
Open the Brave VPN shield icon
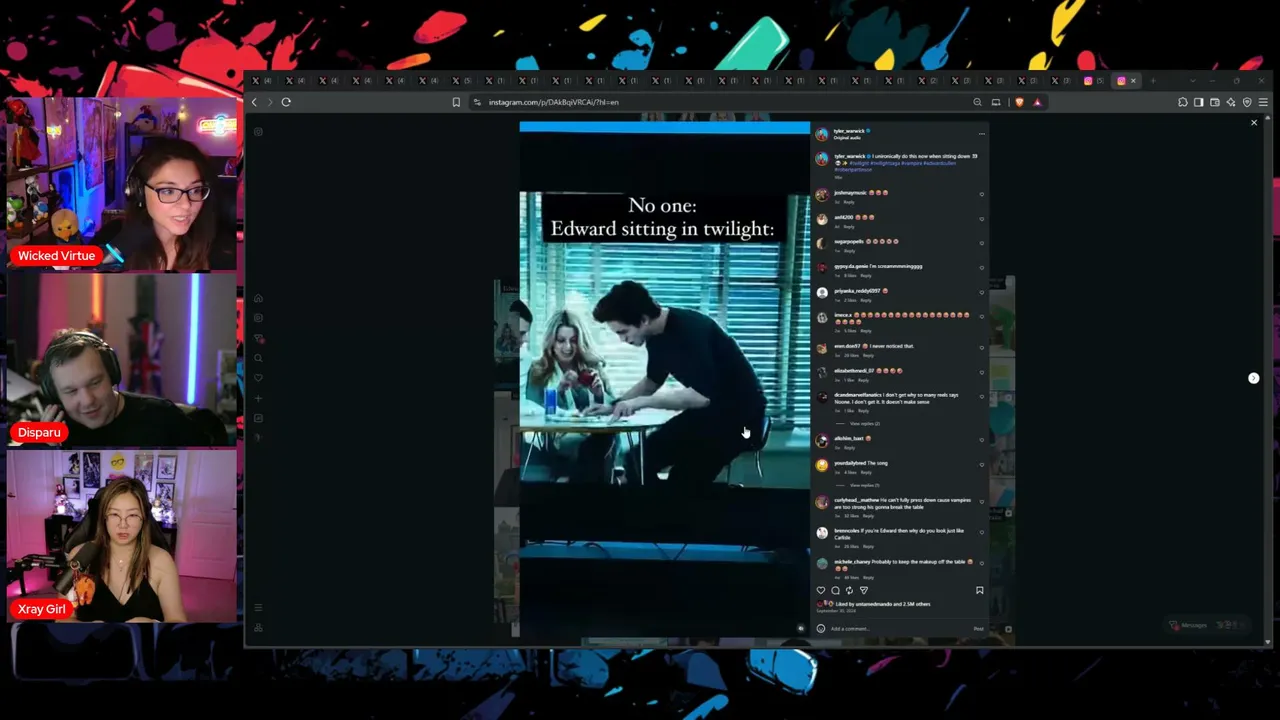point(1247,102)
